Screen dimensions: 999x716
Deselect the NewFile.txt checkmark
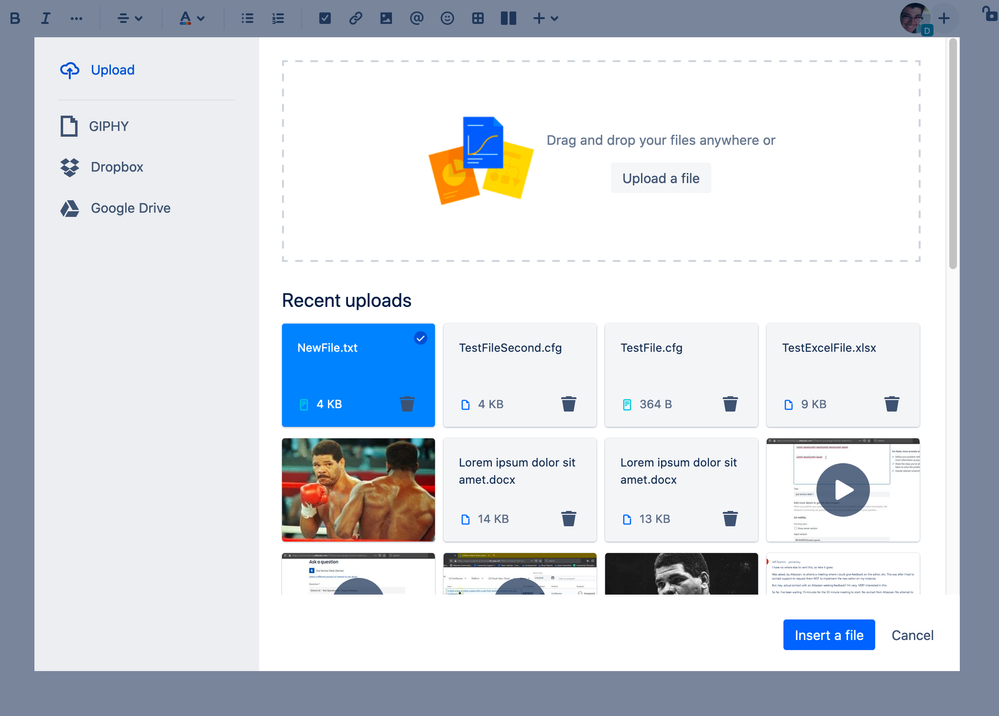tap(420, 338)
